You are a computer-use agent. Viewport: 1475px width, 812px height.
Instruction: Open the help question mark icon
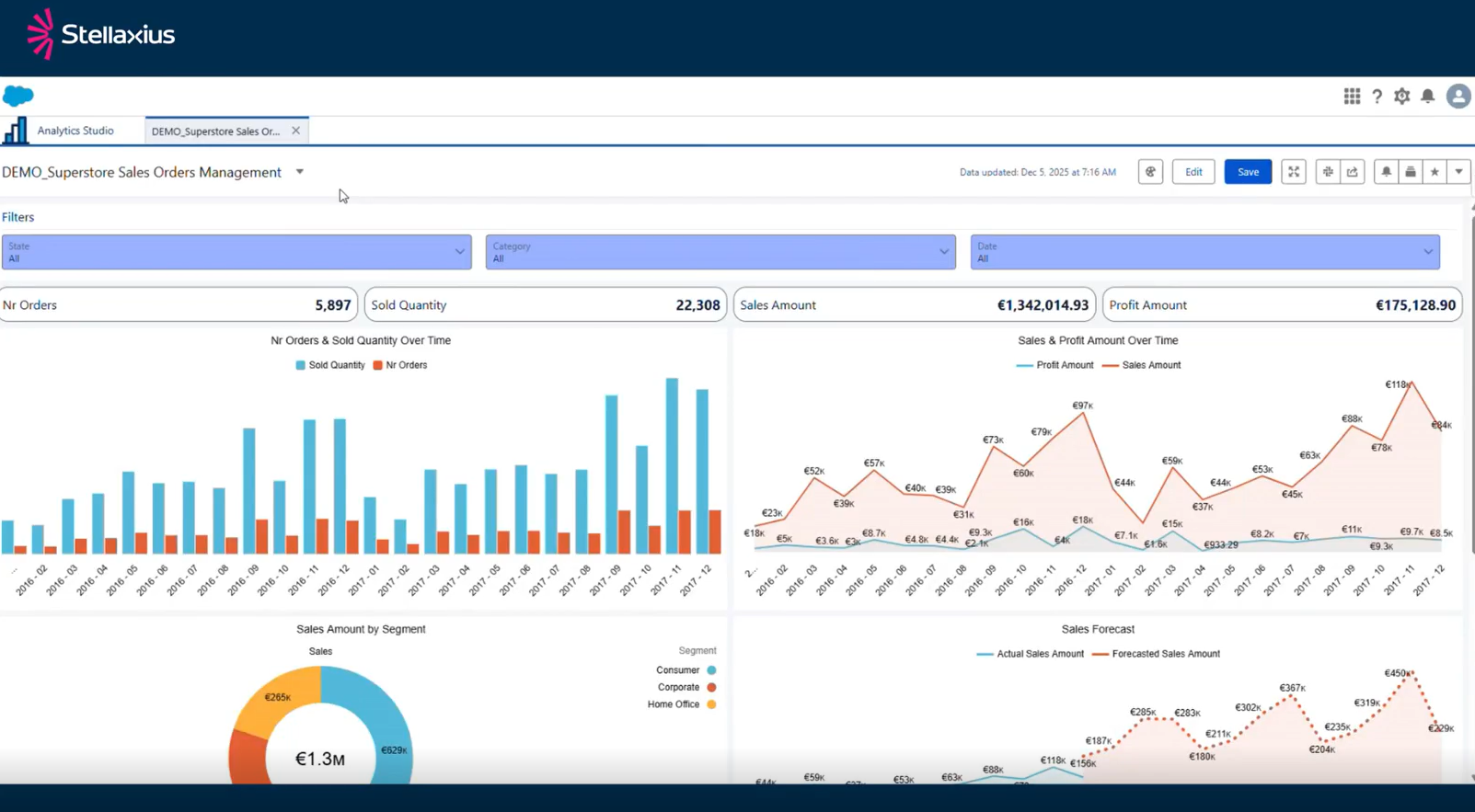pyautogui.click(x=1377, y=97)
